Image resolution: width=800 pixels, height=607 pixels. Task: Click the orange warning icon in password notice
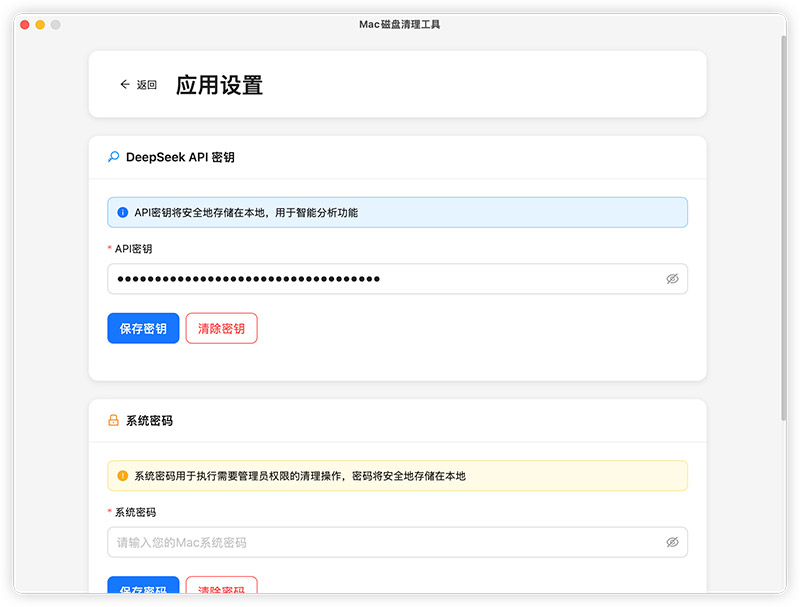click(x=122, y=475)
